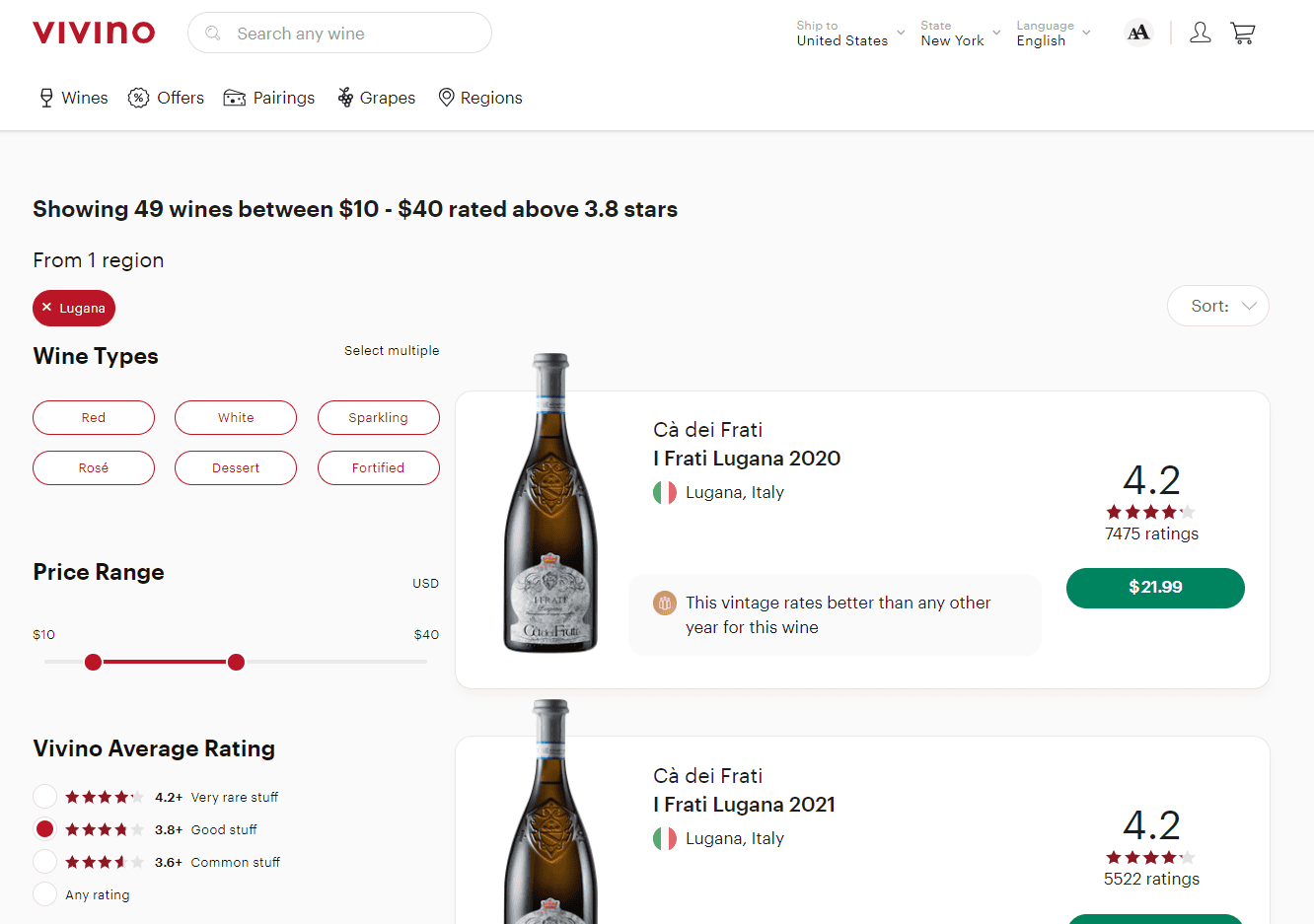Click the maximum price slider handle

click(x=236, y=662)
